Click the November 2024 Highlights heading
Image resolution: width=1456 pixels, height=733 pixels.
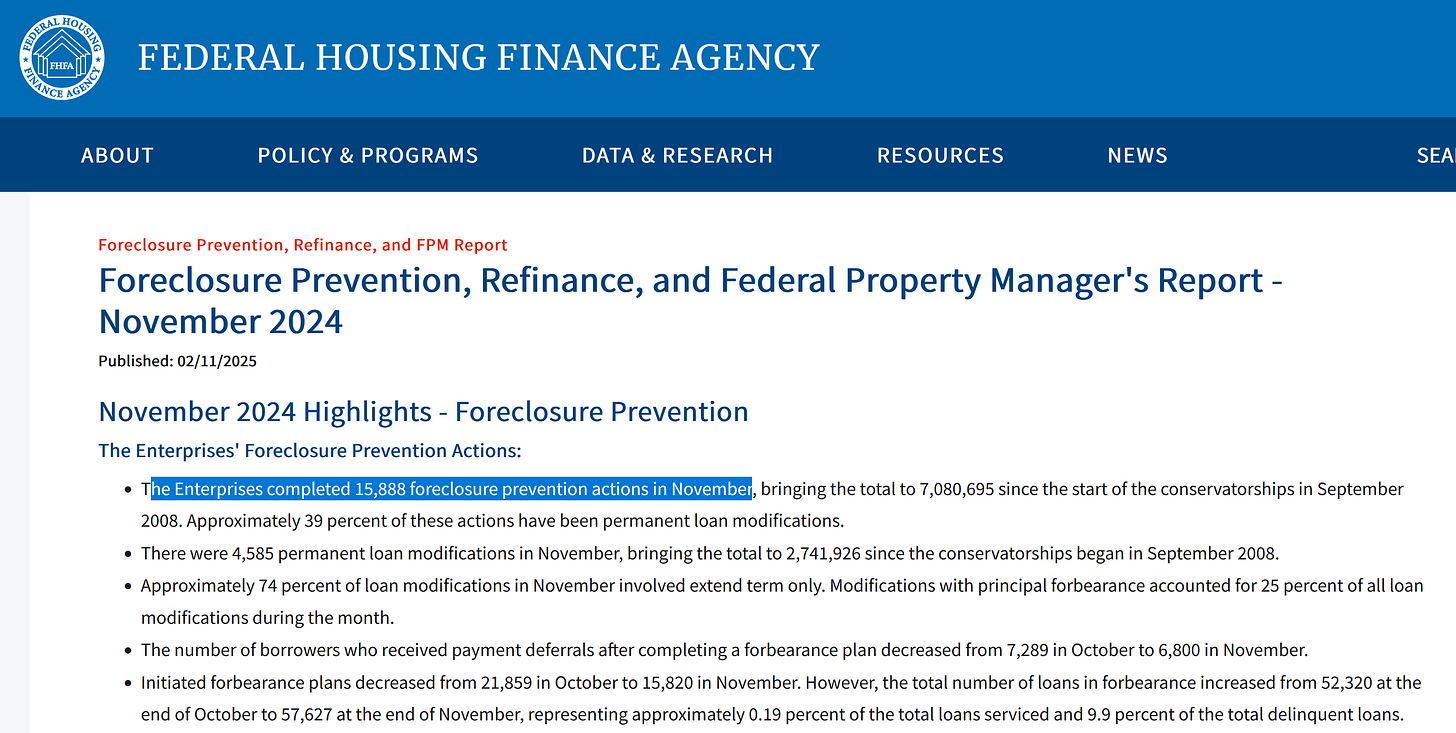pos(423,411)
